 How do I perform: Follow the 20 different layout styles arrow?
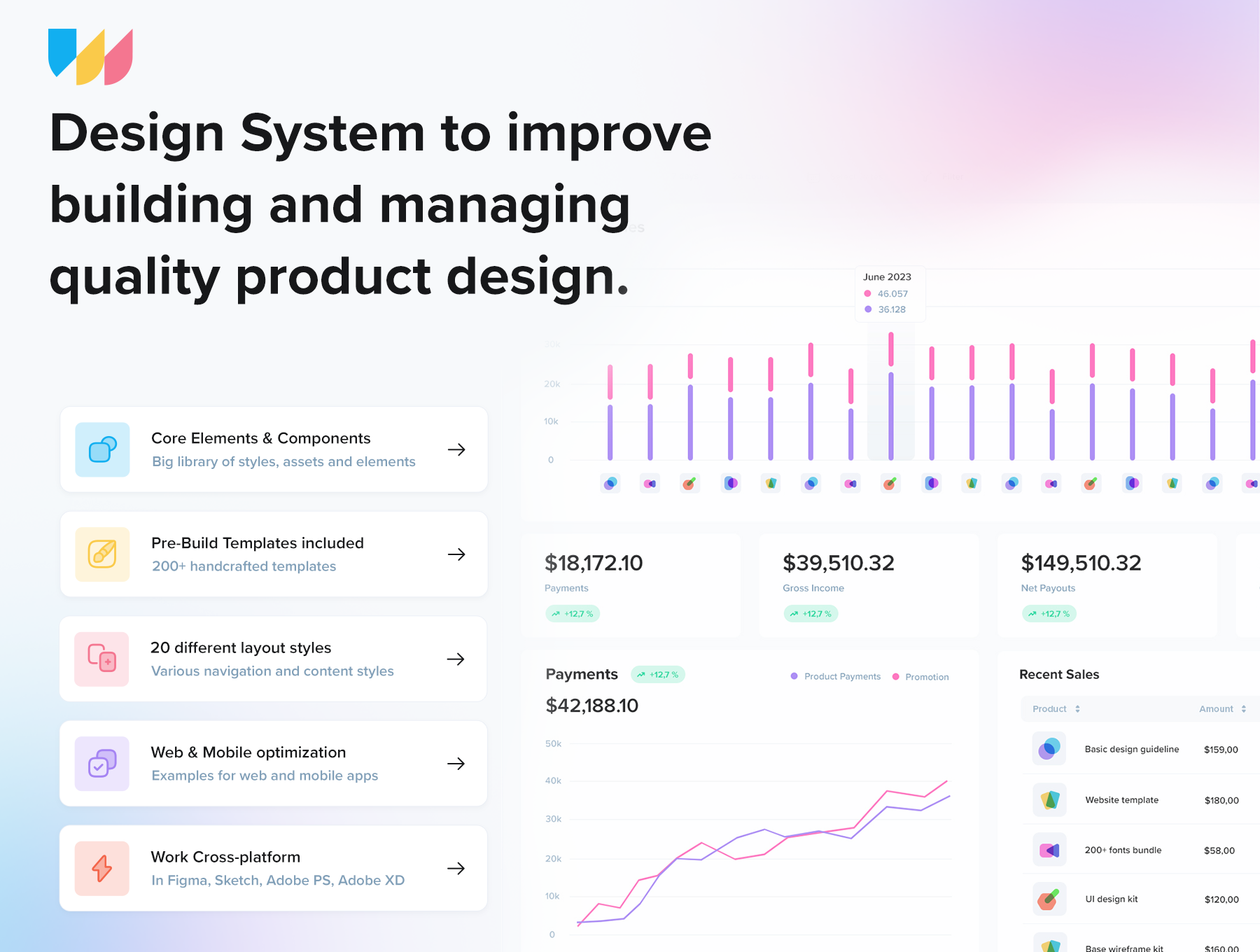[456, 659]
